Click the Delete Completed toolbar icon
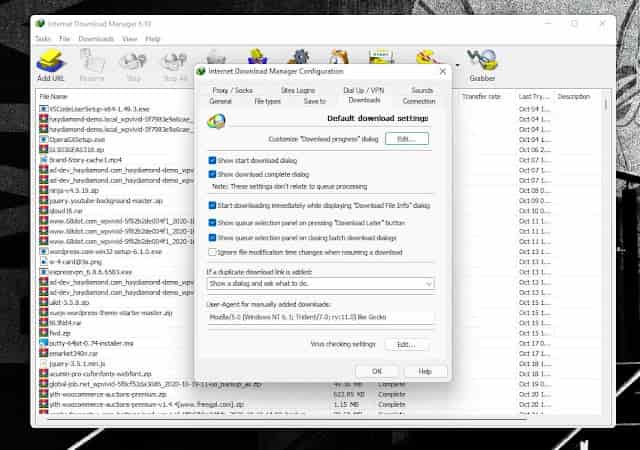This screenshot has width=640, height=450. pos(258,56)
